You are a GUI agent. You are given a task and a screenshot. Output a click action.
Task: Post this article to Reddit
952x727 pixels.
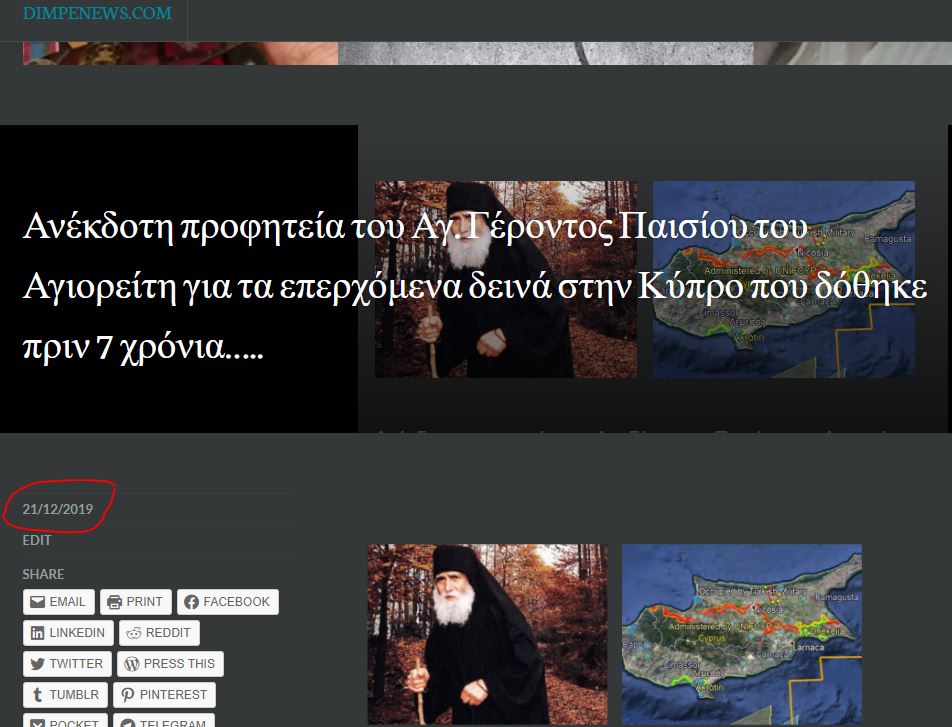point(159,633)
